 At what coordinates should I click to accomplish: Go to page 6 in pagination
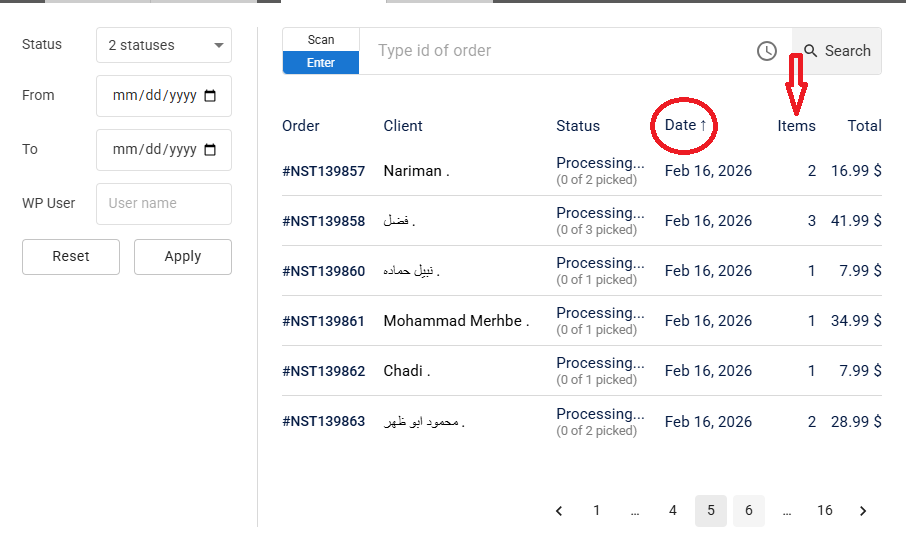749,511
